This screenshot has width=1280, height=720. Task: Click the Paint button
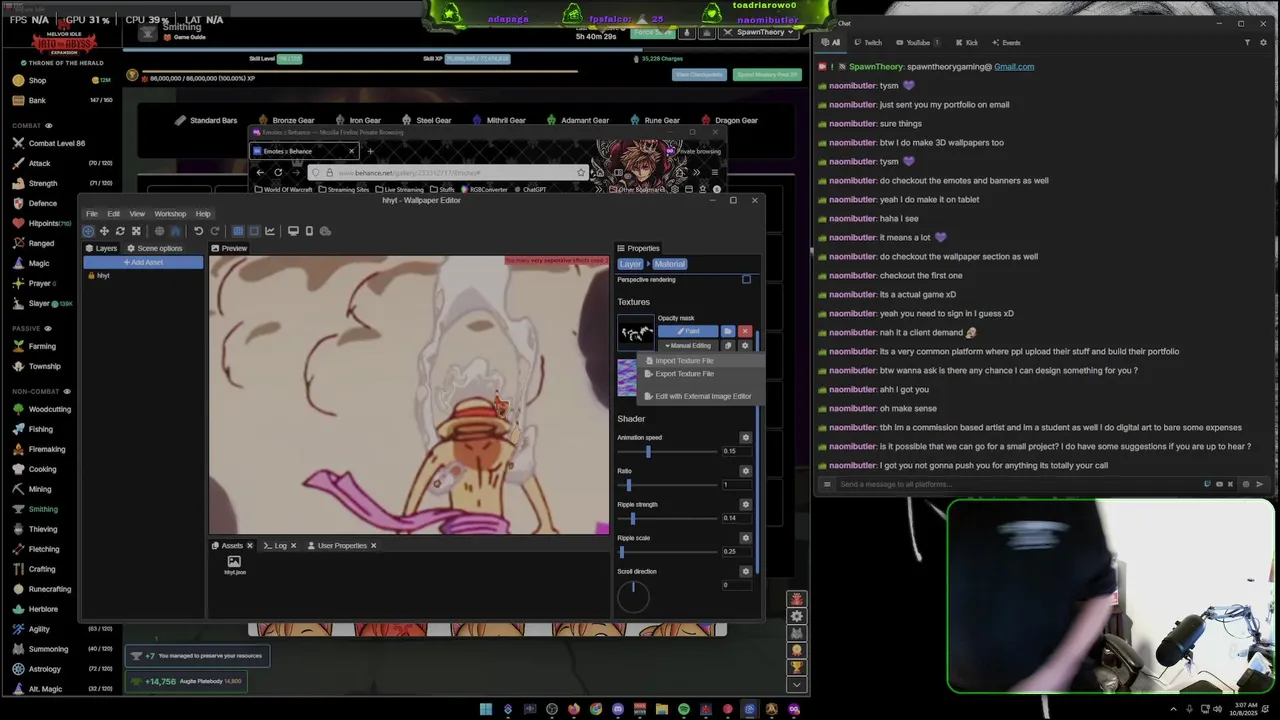(688, 331)
